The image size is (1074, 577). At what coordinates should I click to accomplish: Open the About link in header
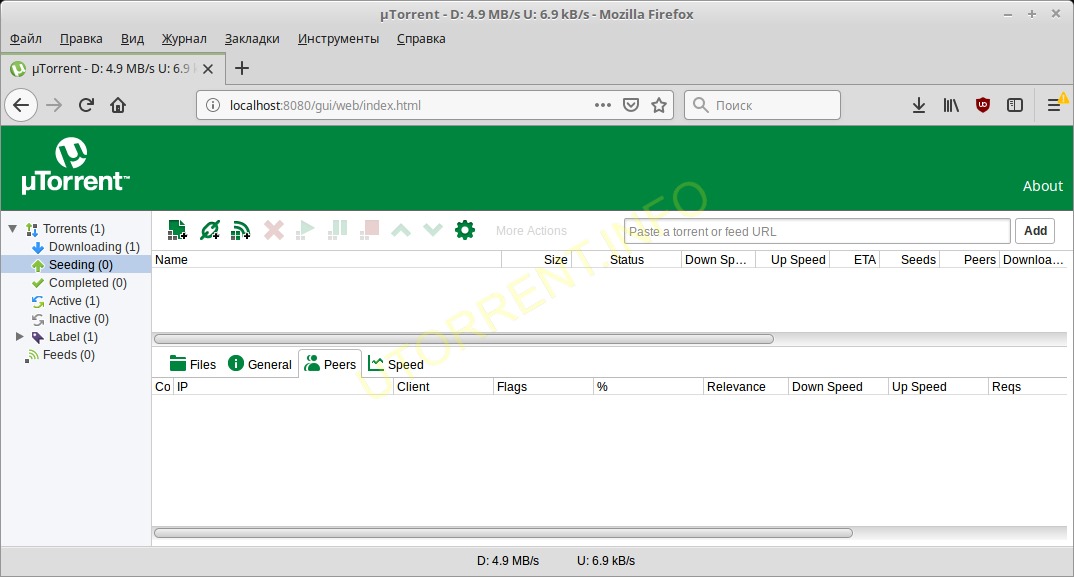(x=1042, y=186)
